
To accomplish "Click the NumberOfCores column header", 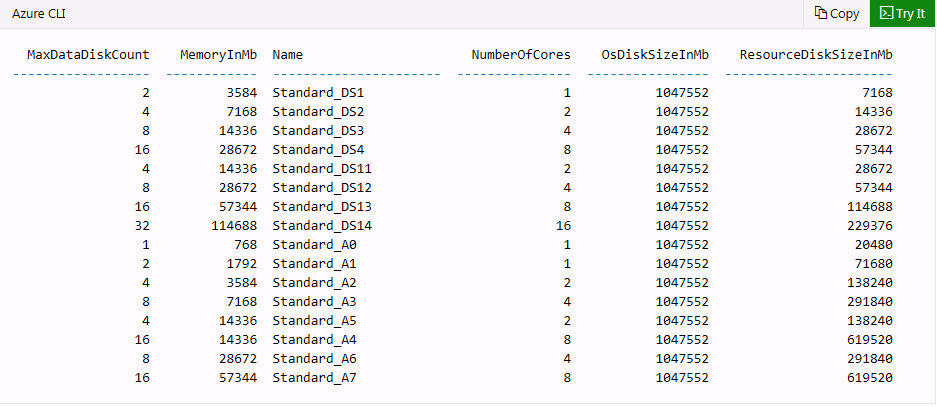I will pos(521,54).
